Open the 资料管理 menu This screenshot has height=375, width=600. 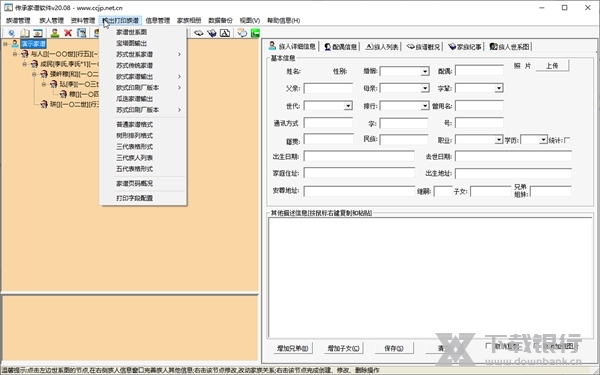[x=83, y=20]
